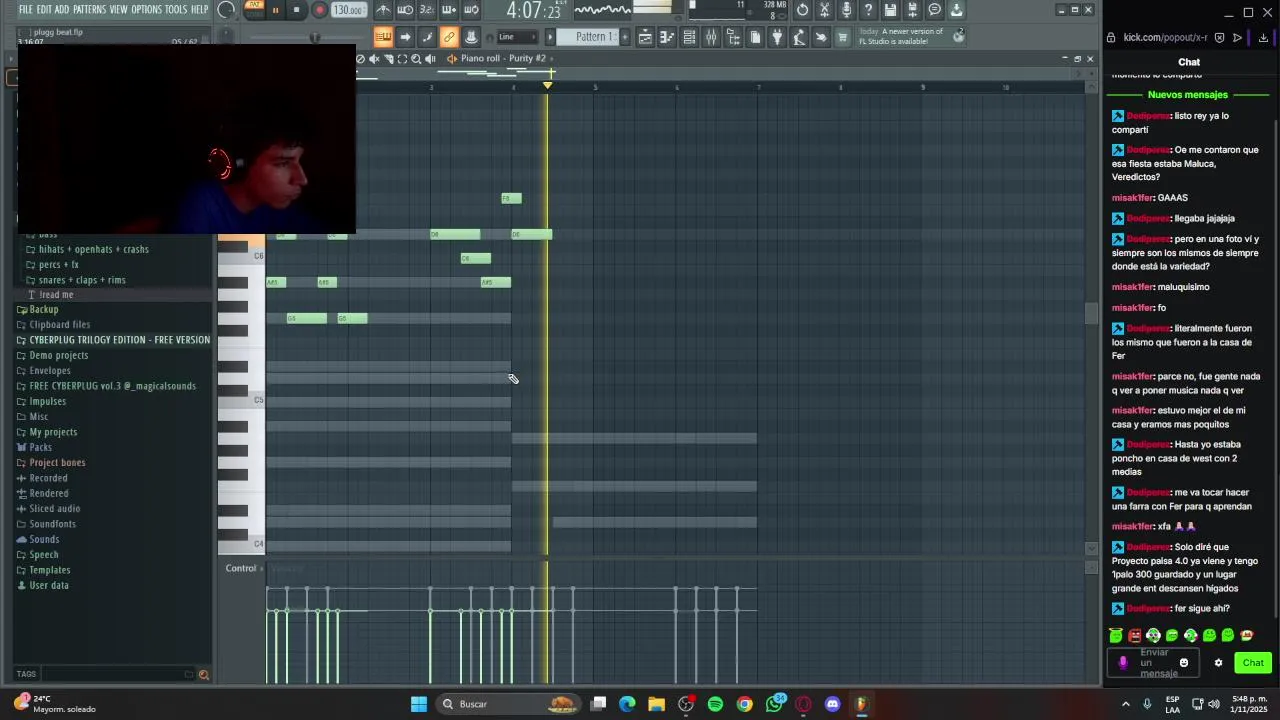1280x720 pixels.
Task: Open the OPTIONS menu
Action: click(x=146, y=10)
